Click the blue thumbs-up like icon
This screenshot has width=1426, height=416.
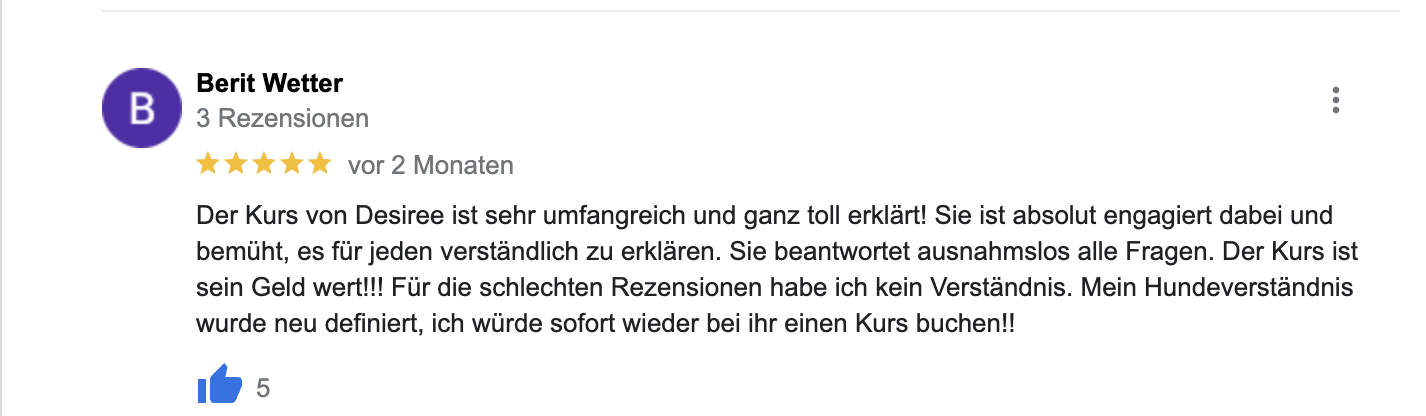point(220,385)
